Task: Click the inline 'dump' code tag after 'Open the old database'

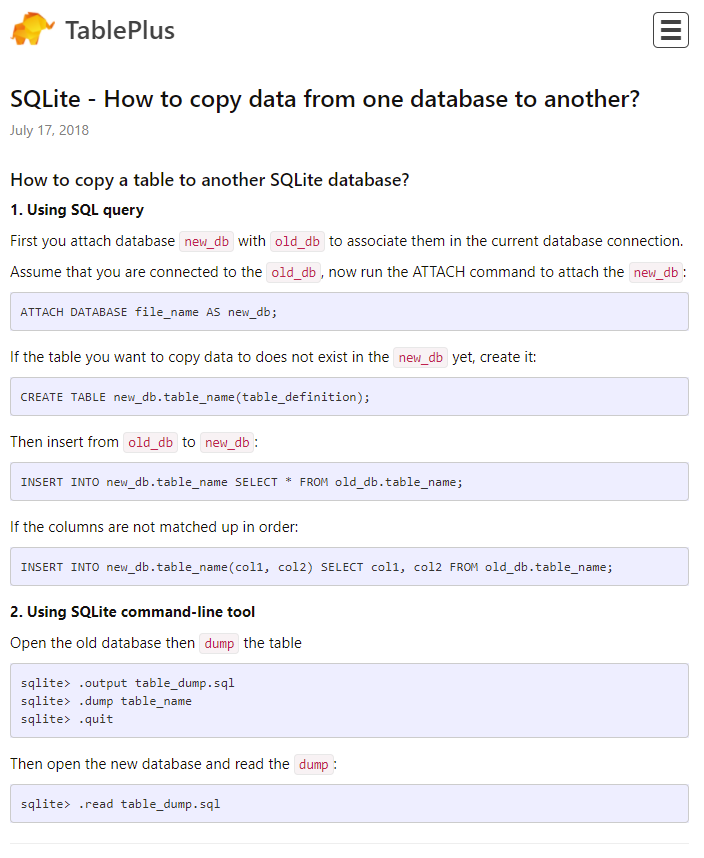Action: (219, 644)
